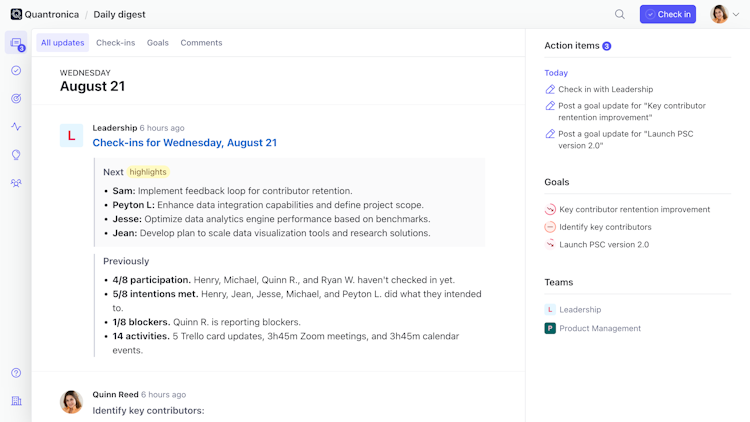This screenshot has width=750, height=422.
Task: Open the Check in with Leadership action item
Action: [605, 90]
